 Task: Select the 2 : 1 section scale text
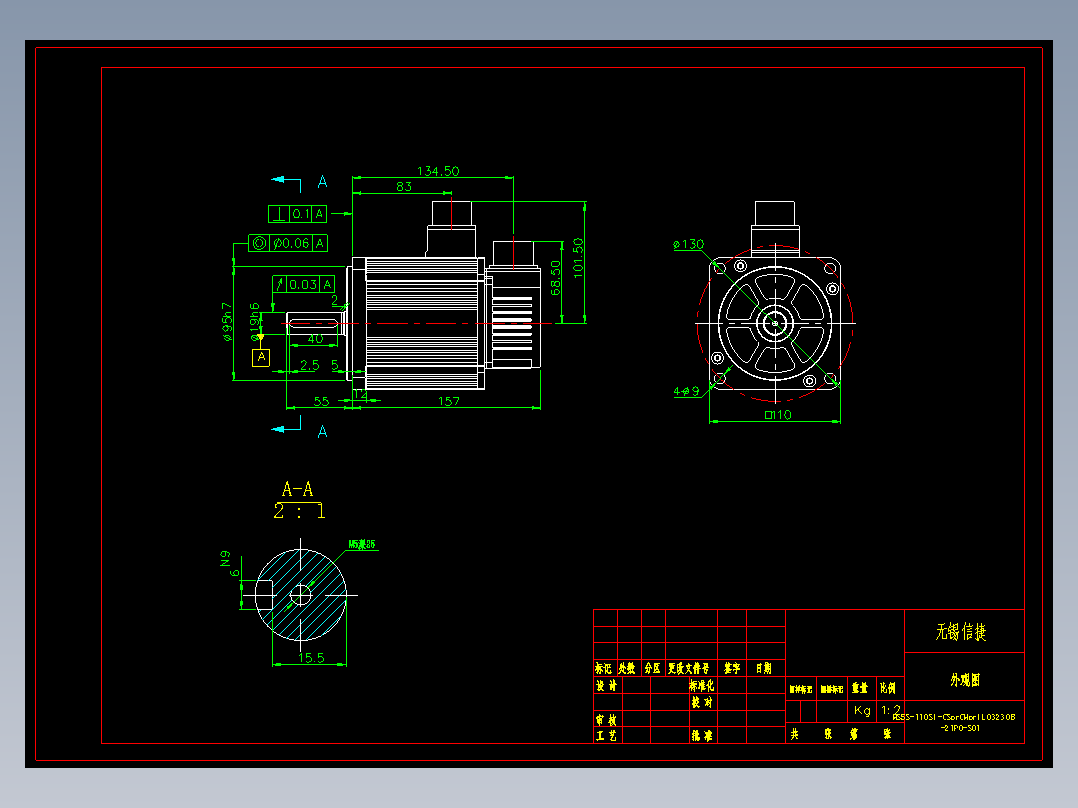coord(299,511)
